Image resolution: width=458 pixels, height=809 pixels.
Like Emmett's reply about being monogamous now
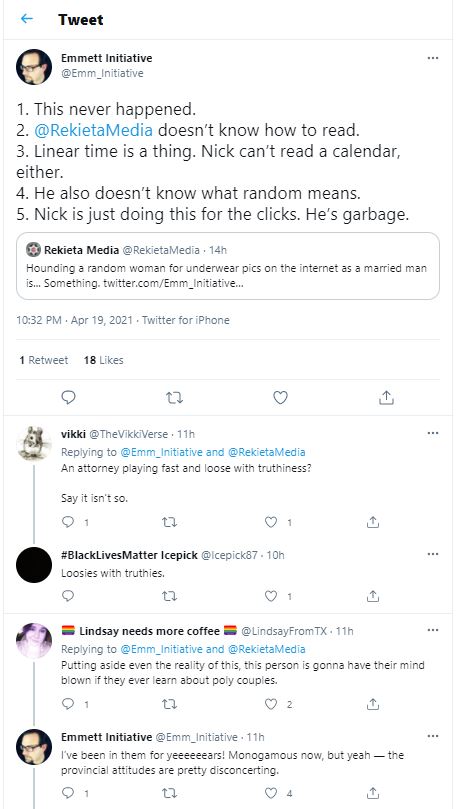click(271, 793)
